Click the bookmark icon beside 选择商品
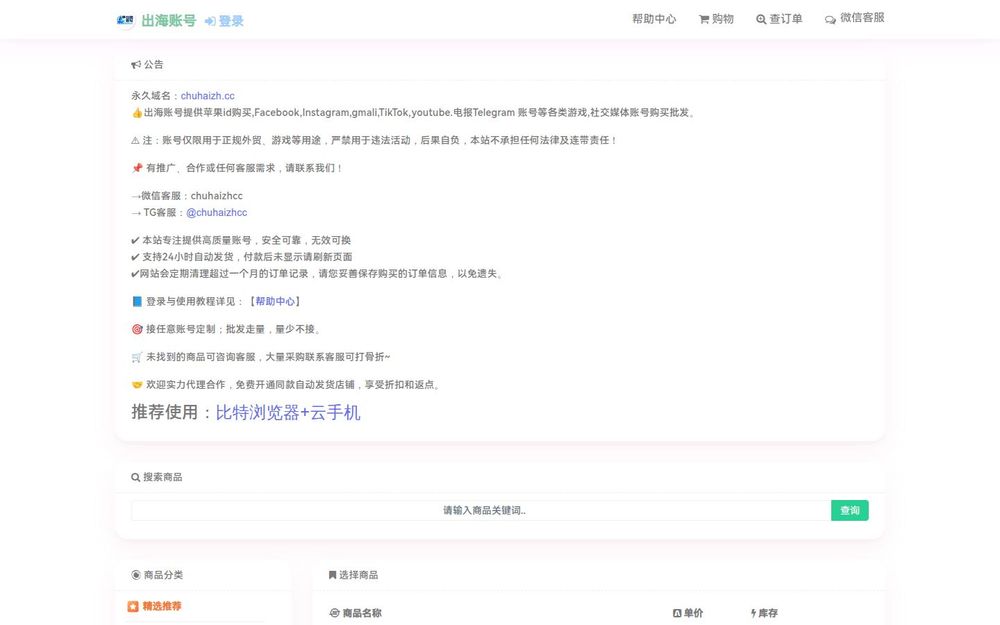This screenshot has height=625, width=1000. [332, 575]
